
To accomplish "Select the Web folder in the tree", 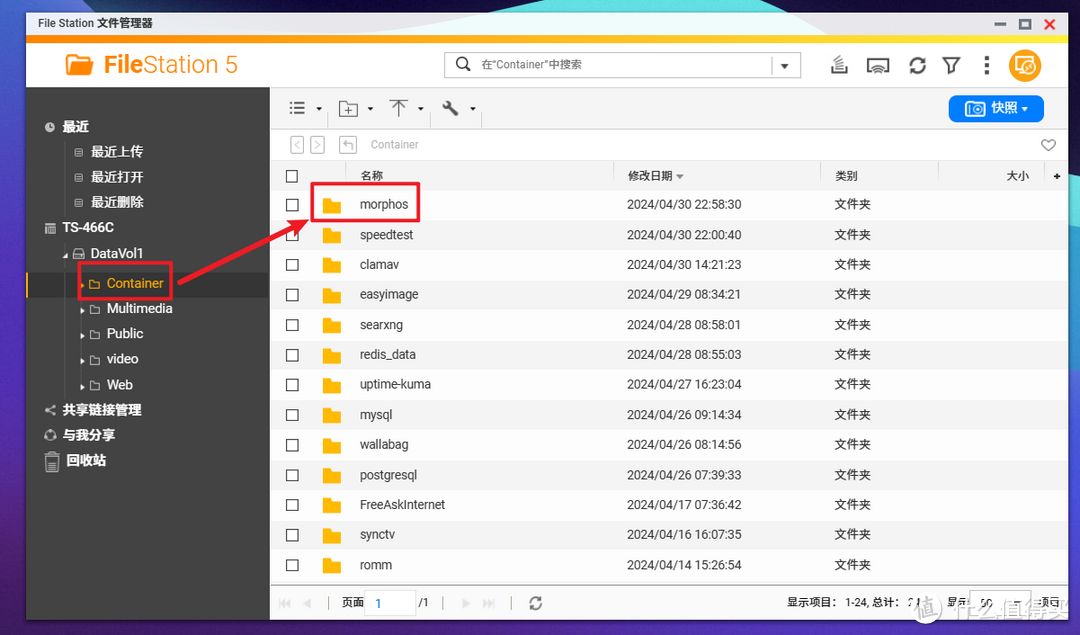I will [119, 385].
